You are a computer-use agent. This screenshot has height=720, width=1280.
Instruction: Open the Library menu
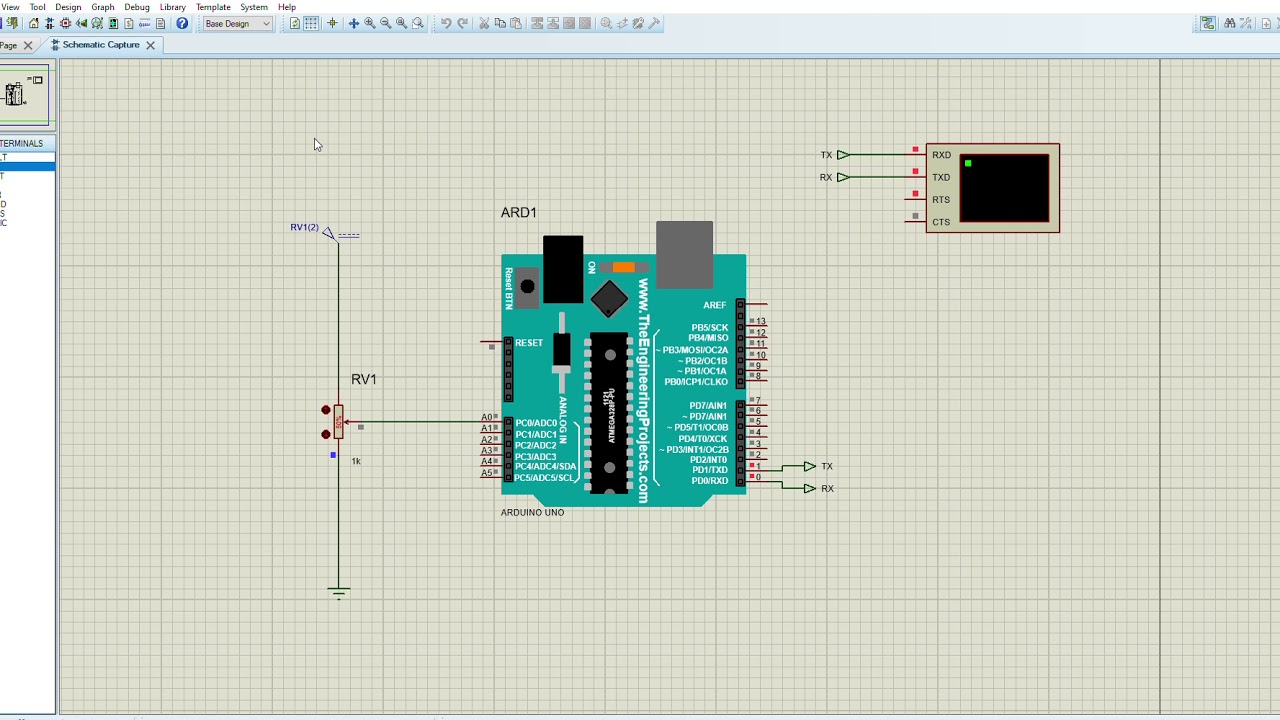click(173, 7)
